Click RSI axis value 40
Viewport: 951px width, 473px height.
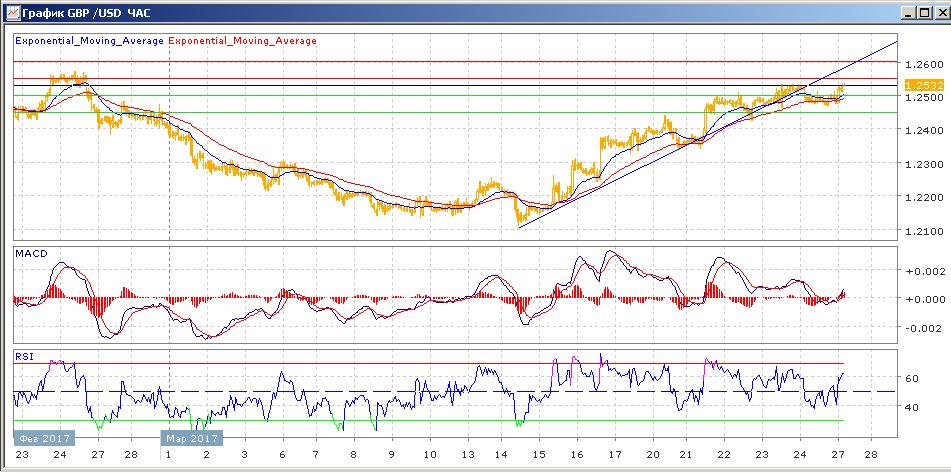point(914,407)
